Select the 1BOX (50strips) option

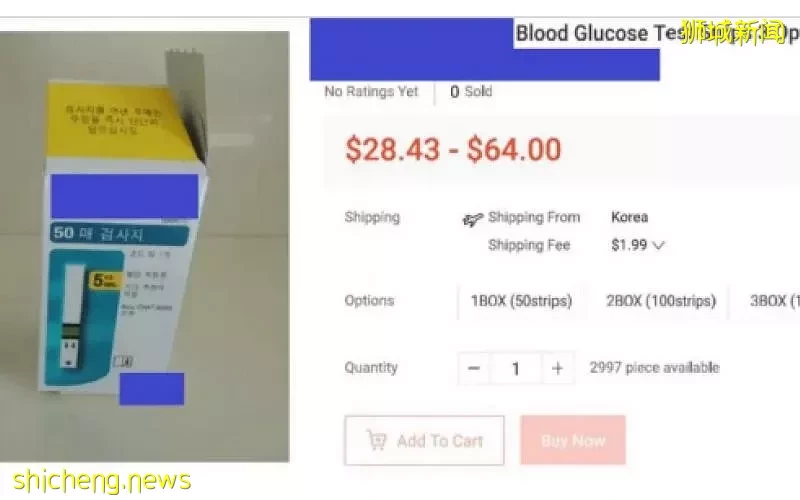[521, 301]
